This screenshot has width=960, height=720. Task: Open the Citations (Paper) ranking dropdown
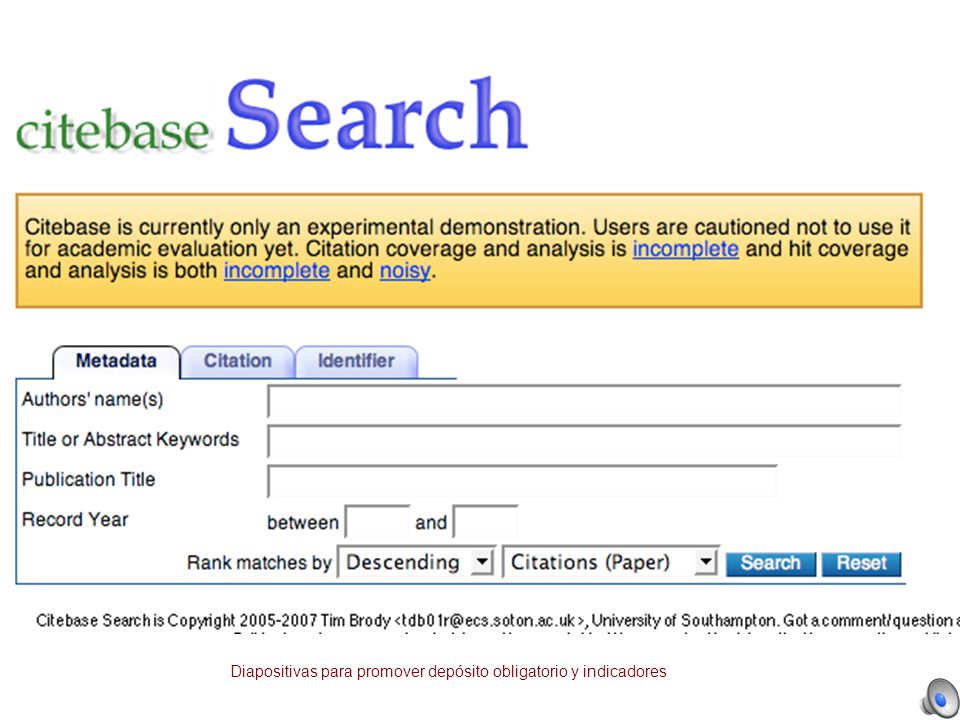(610, 562)
